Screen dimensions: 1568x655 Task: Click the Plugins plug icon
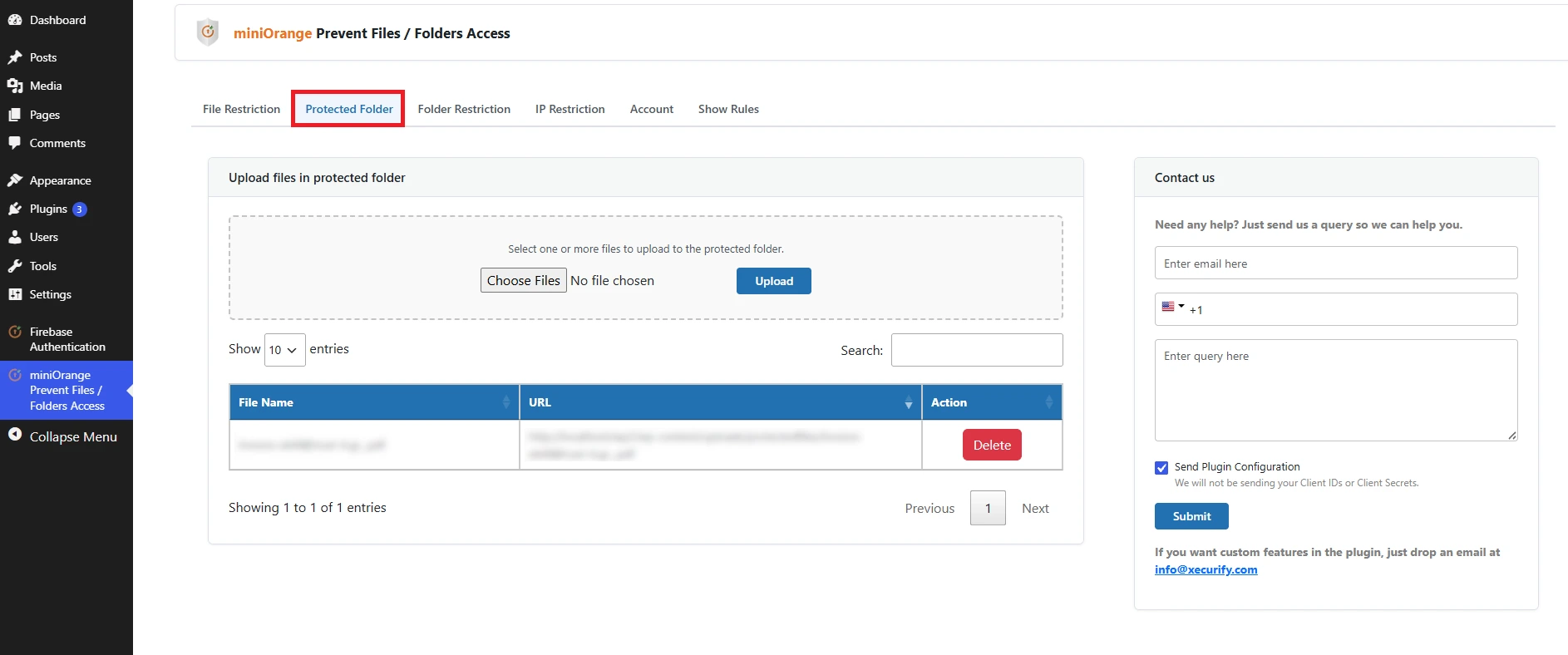tap(15, 209)
